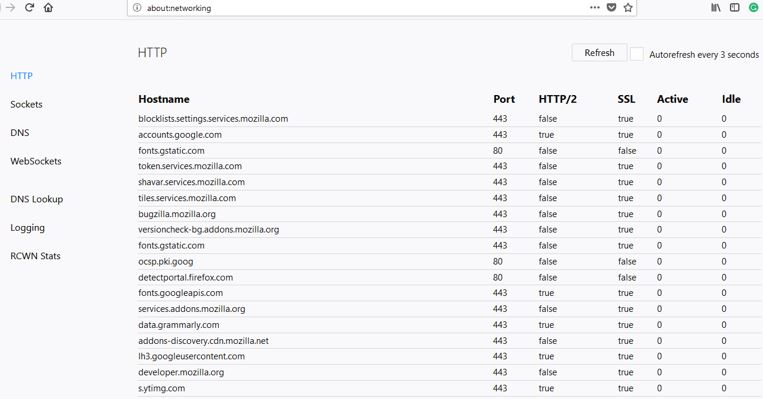Select bugzilla.mozilla.org hostname
Image resolution: width=763 pixels, height=399 pixels.
177,214
